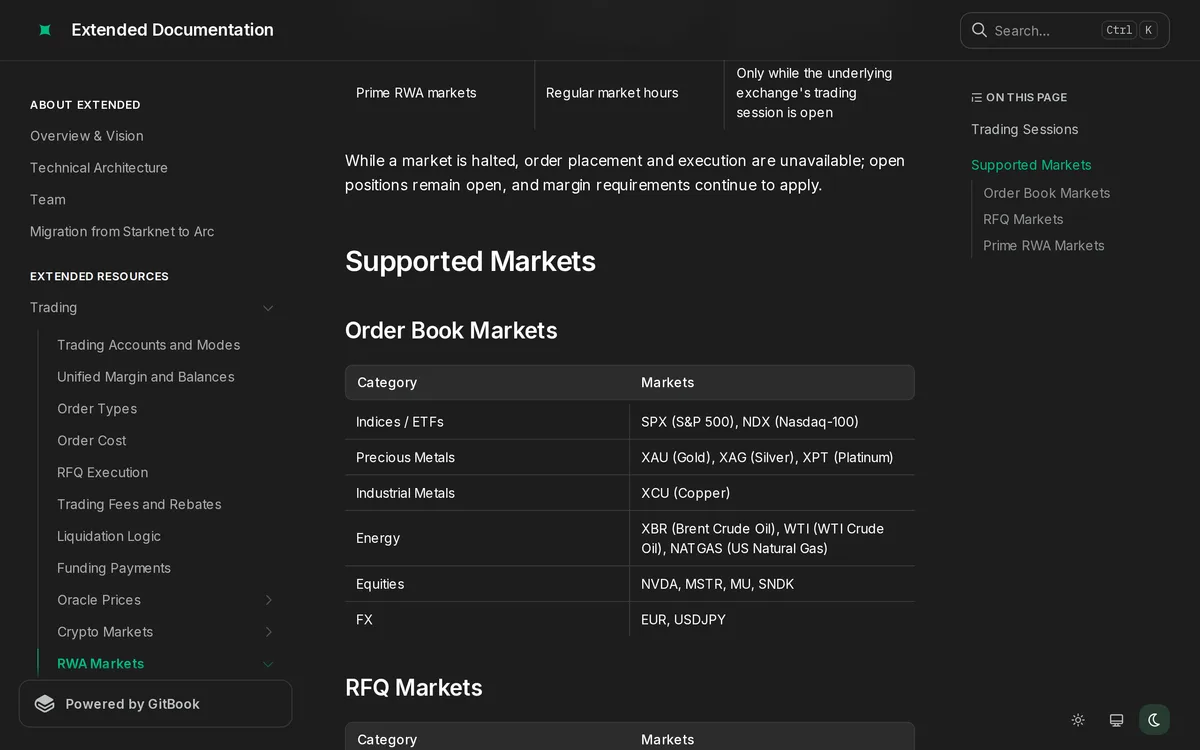Click the Energy category cell
This screenshot has width=1200, height=750.
point(487,538)
